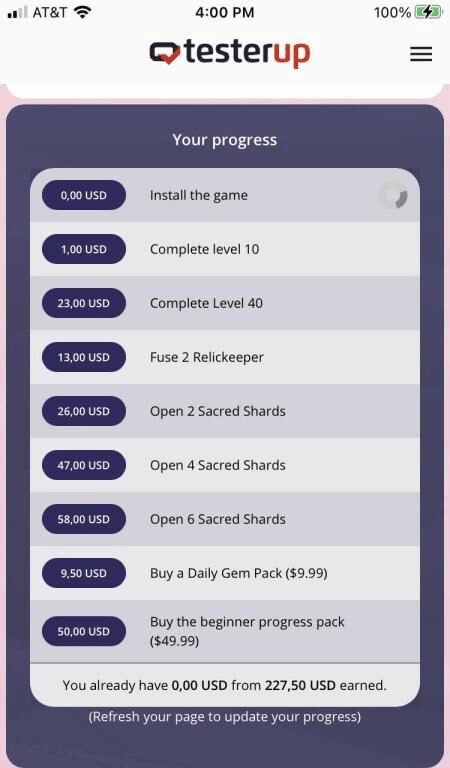Image resolution: width=450 pixels, height=768 pixels.
Task: Choose the 13,00 USD badge
Action: 84,357
